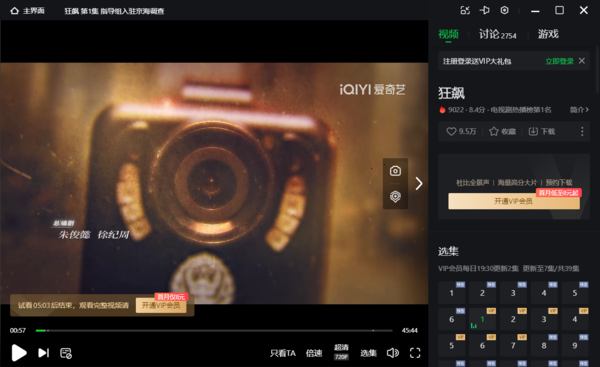Click the 开通VIP会员 button in sidebar

click(514, 201)
